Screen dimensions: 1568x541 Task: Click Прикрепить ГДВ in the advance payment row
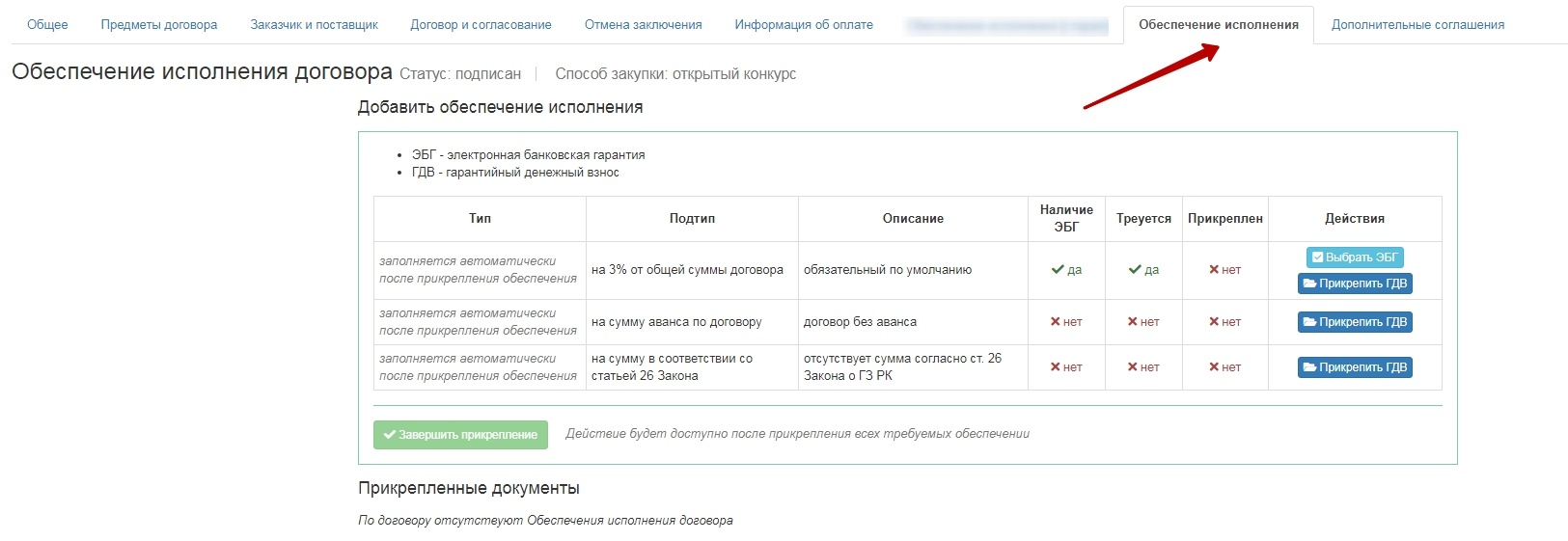coord(1355,322)
